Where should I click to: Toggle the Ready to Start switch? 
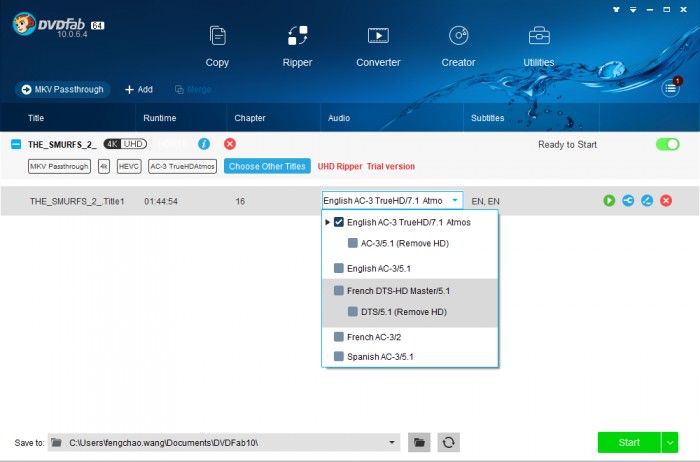667,144
